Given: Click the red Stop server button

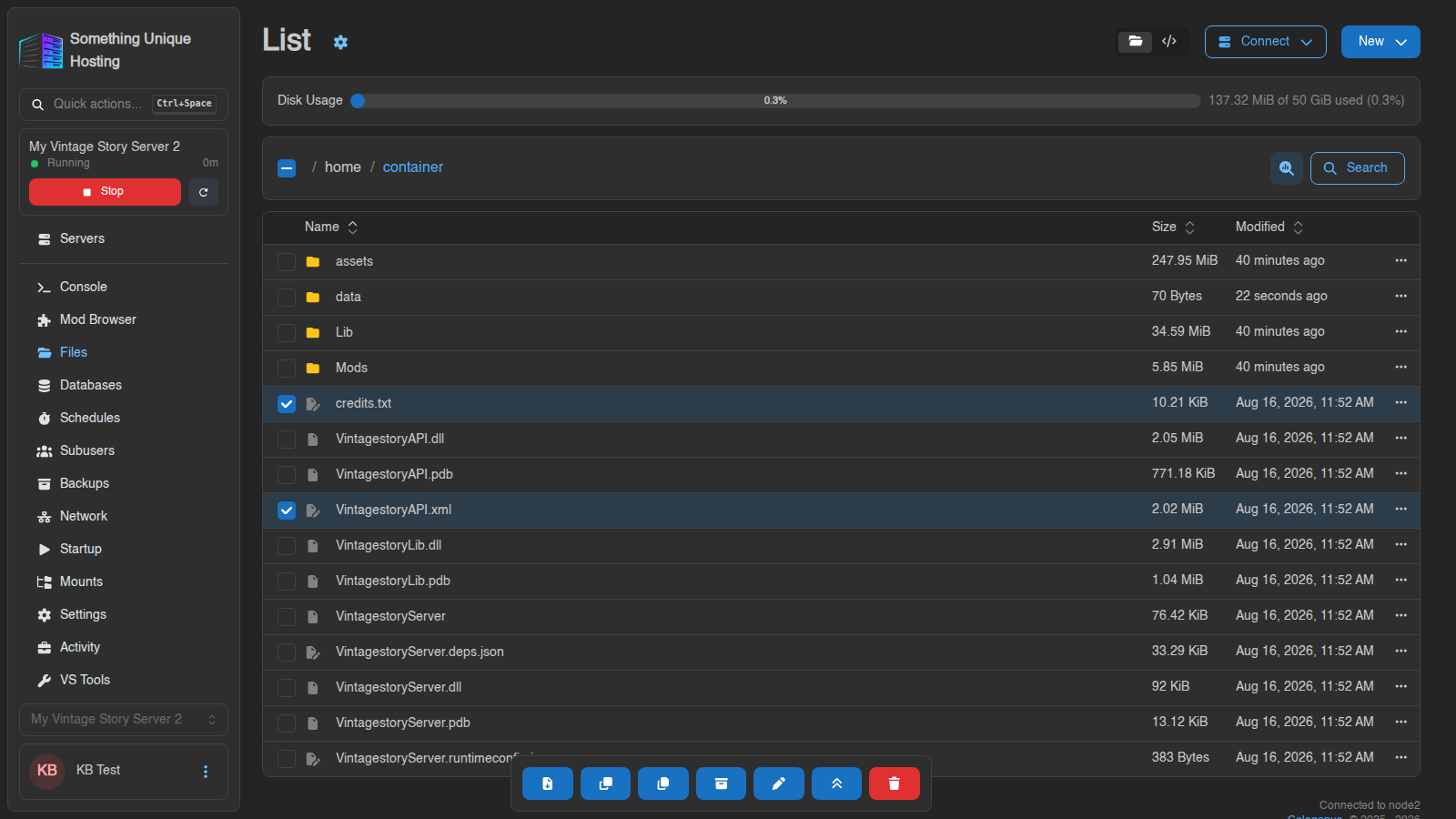Looking at the screenshot, I should (105, 192).
